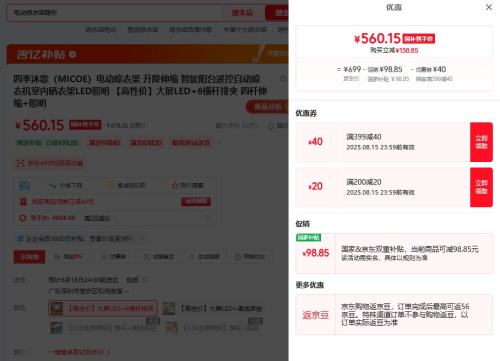The image size is (500, 361).
Task: Click the 更多优惠 section heading
Action: [x=310, y=285]
